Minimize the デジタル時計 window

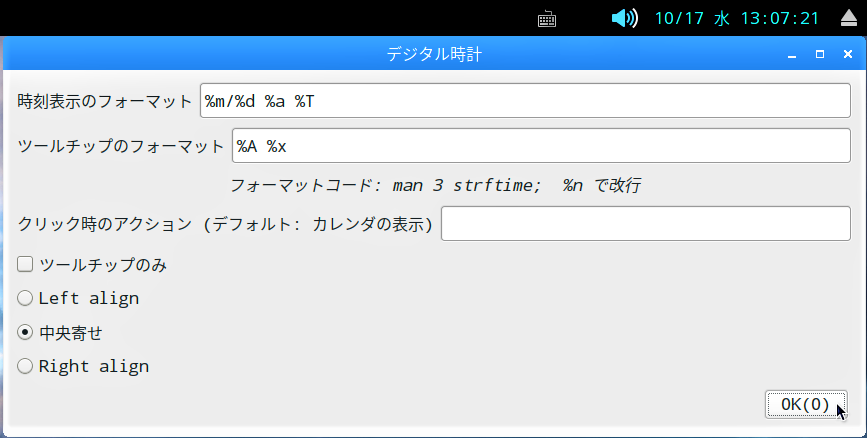point(792,54)
